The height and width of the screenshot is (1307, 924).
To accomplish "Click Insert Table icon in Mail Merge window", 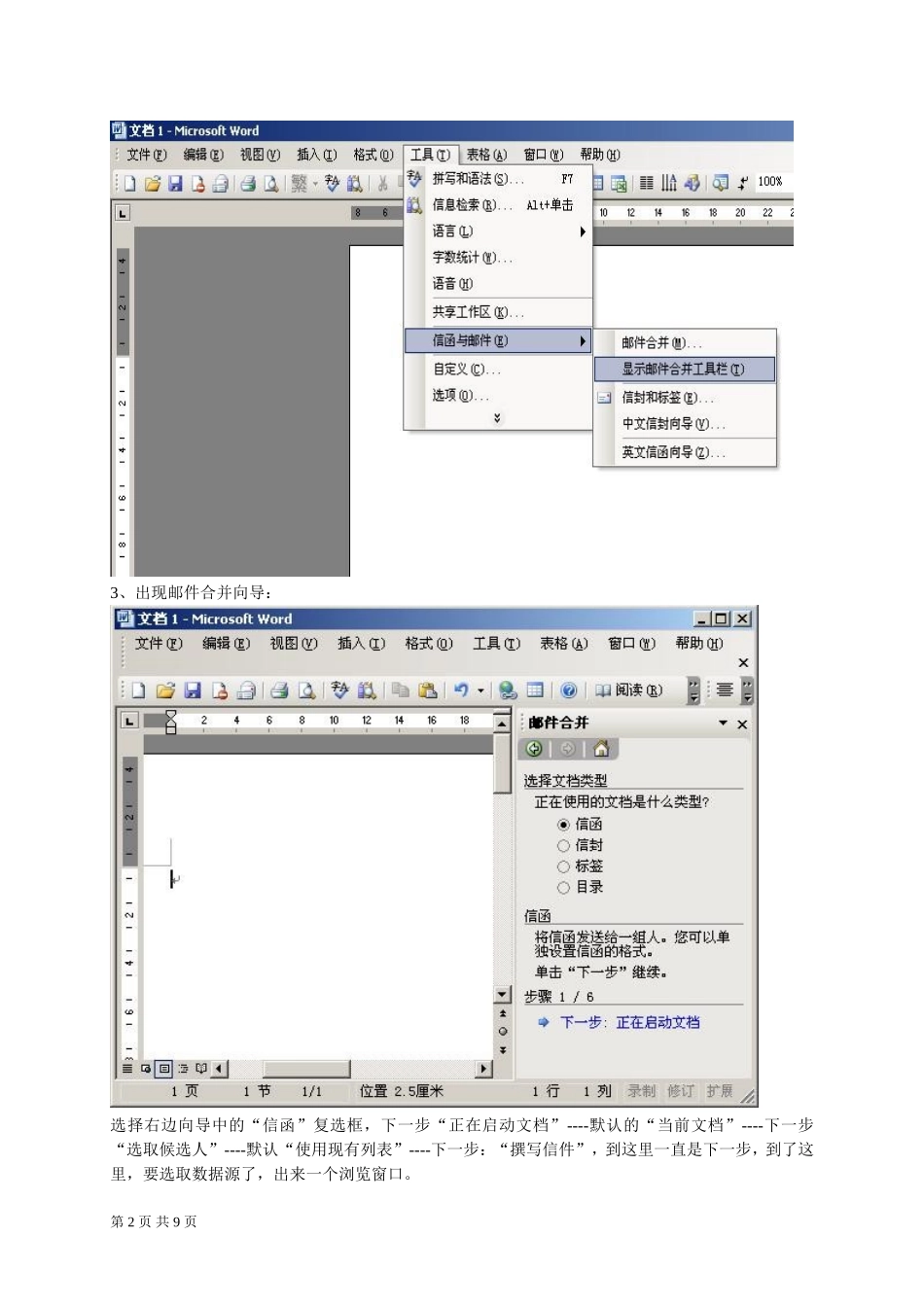I will point(535,690).
